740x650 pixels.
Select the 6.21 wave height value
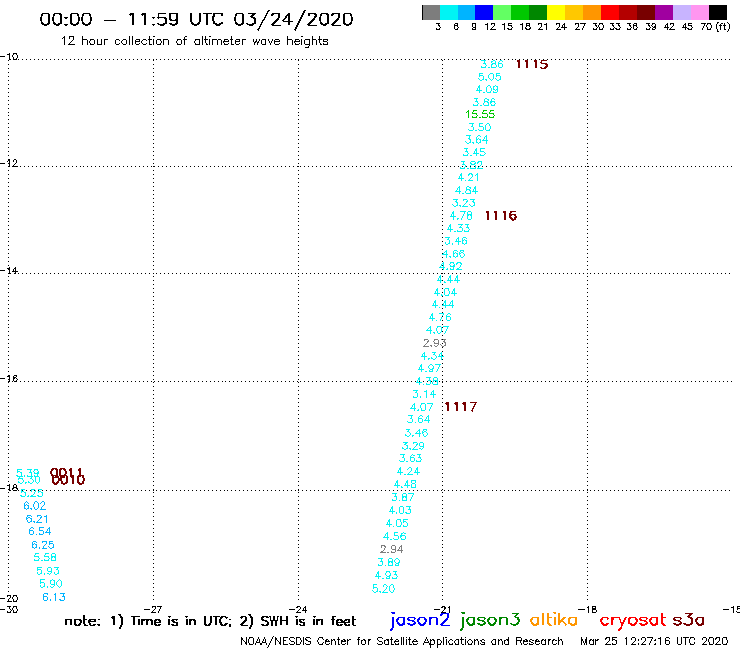[37, 519]
